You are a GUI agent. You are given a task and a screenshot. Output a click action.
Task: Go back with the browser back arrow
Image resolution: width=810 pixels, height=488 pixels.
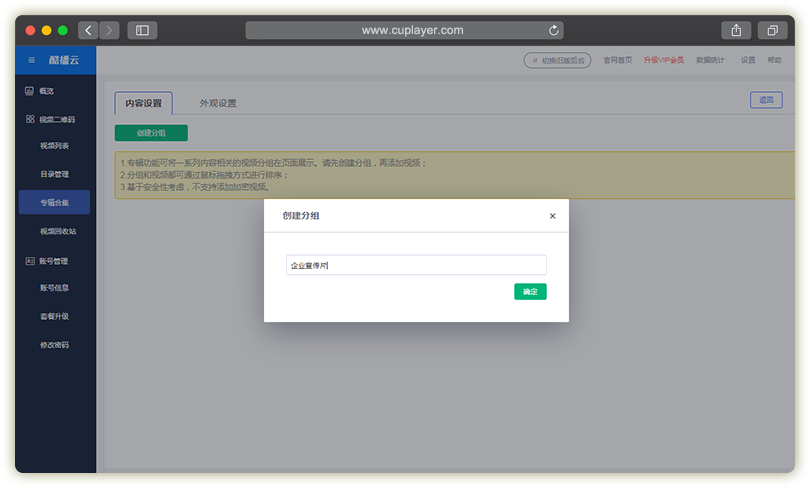point(88,30)
